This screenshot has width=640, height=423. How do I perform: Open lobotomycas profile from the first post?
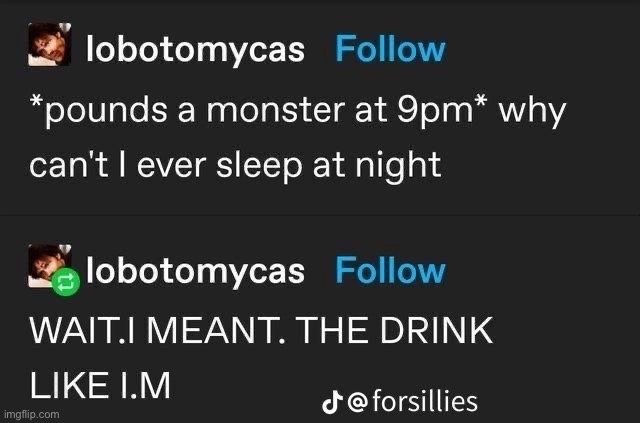click(x=196, y=50)
